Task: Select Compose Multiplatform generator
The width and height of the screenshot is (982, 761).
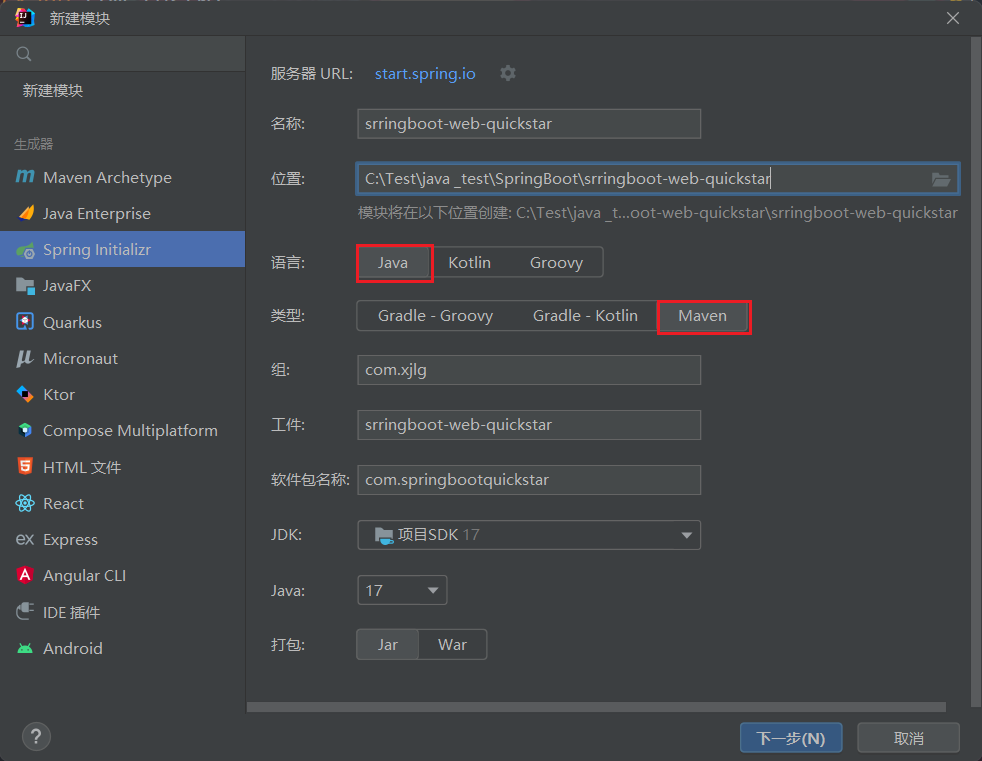Action: (122, 430)
